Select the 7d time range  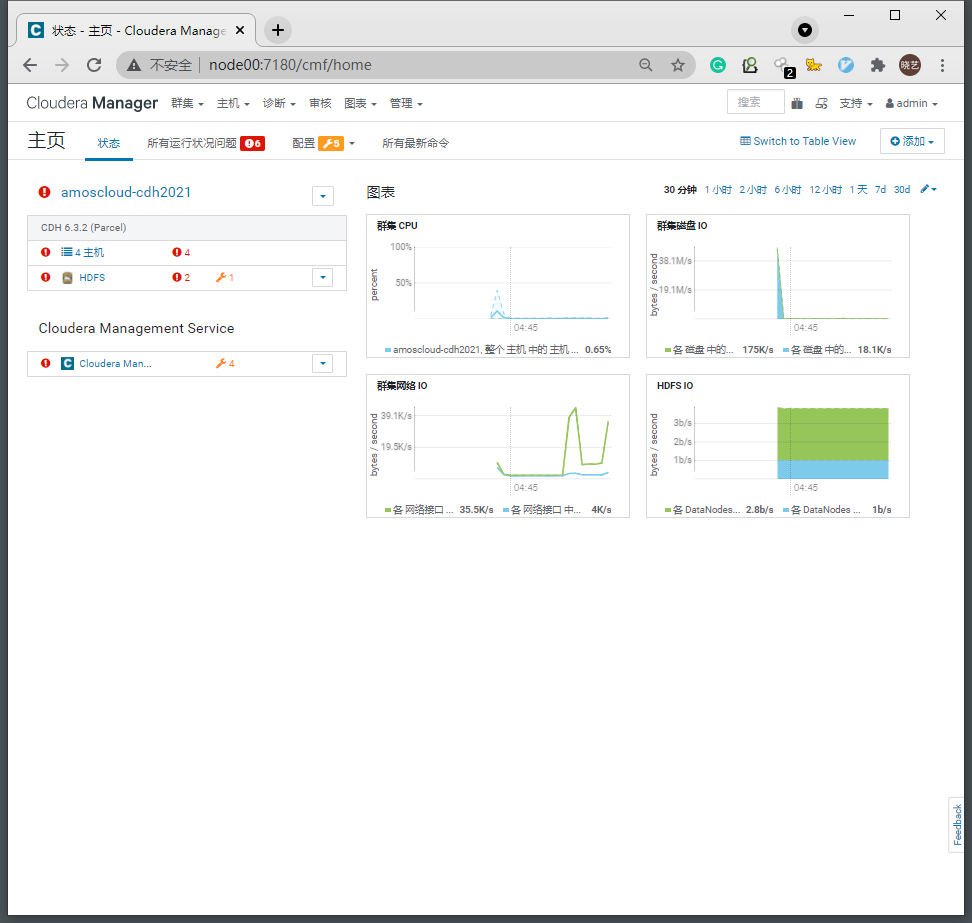click(880, 190)
